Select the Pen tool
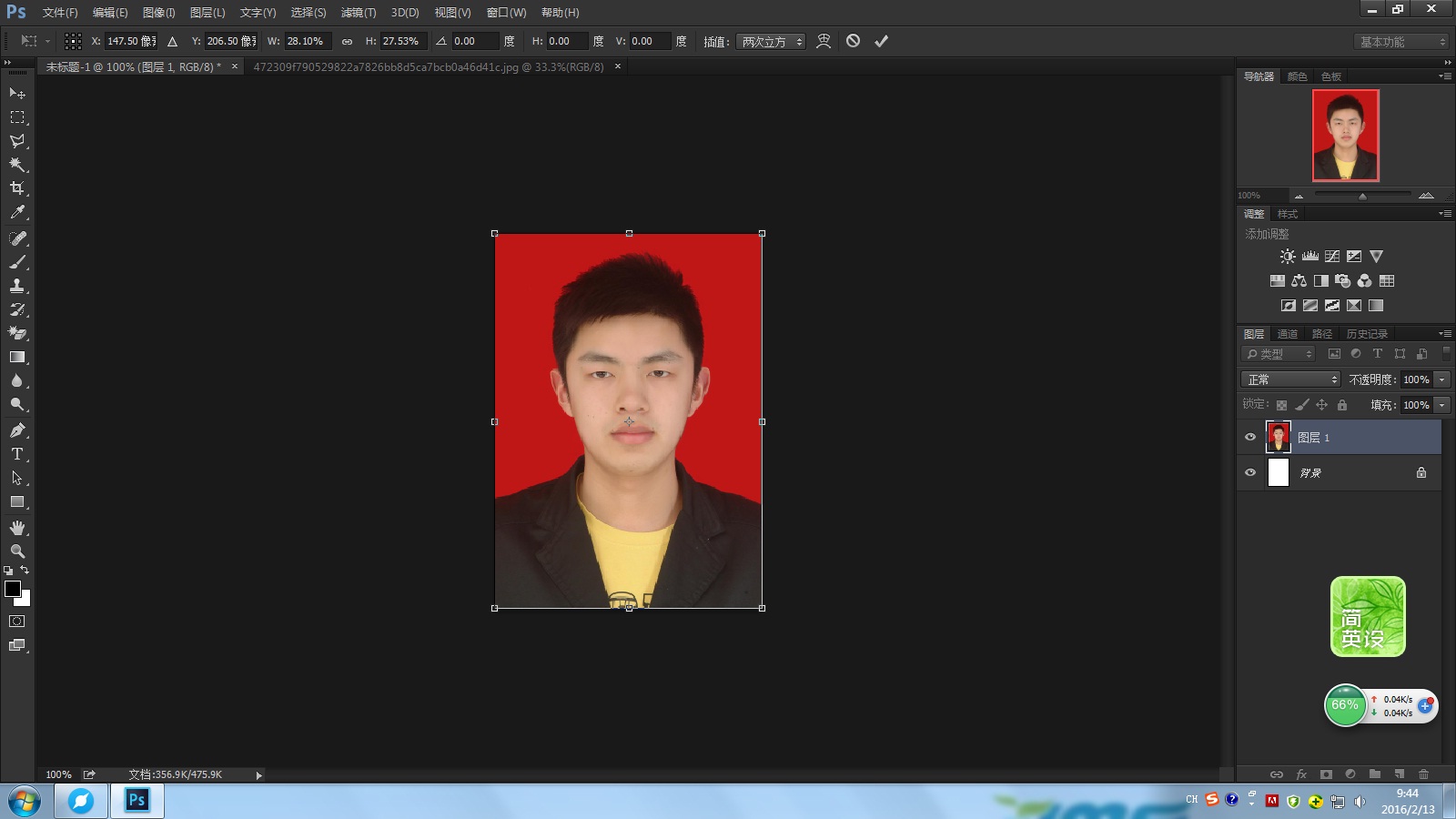This screenshot has width=1456, height=819. pyautogui.click(x=17, y=430)
